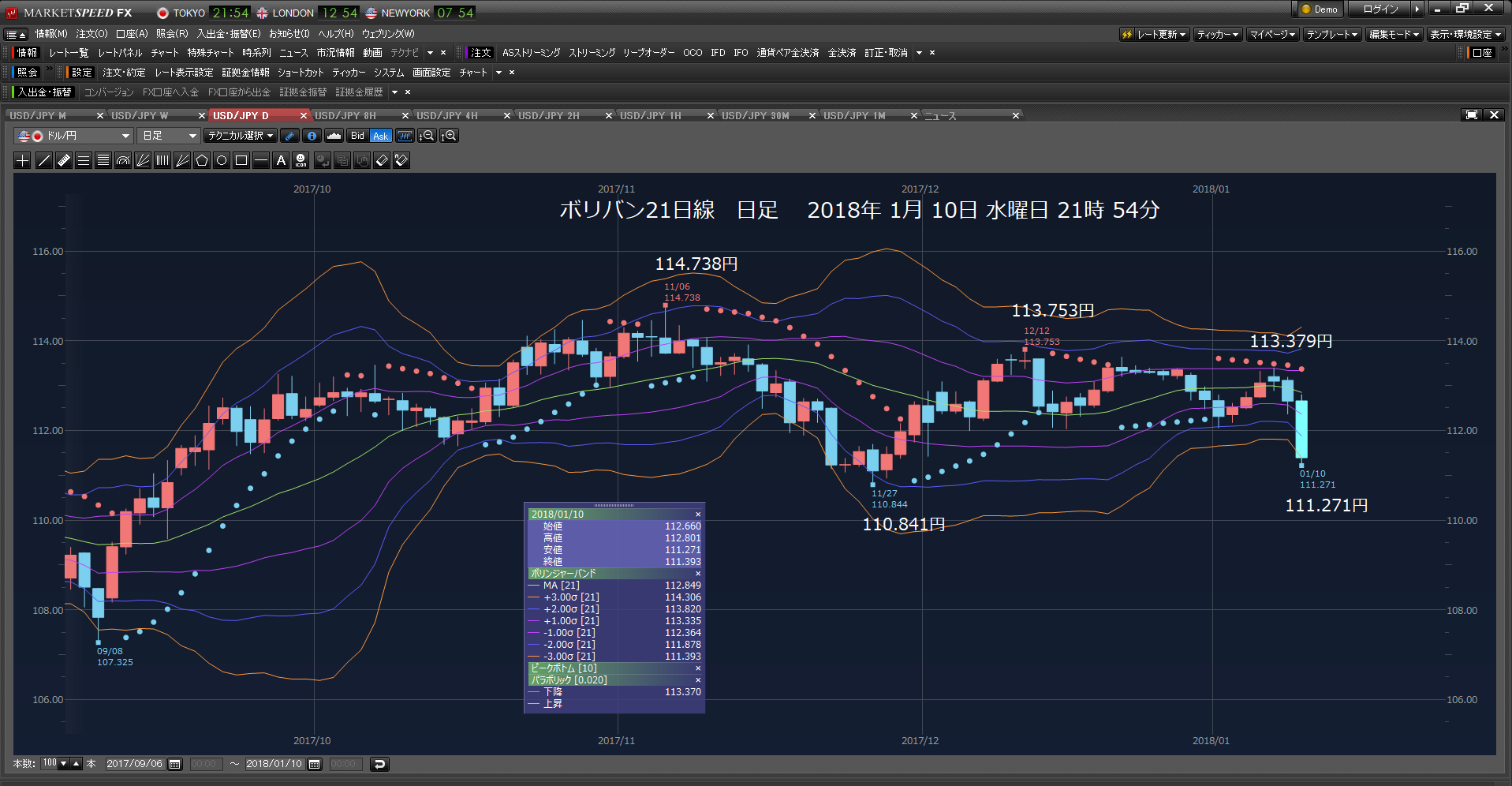Select the circle shape tool

click(222, 160)
